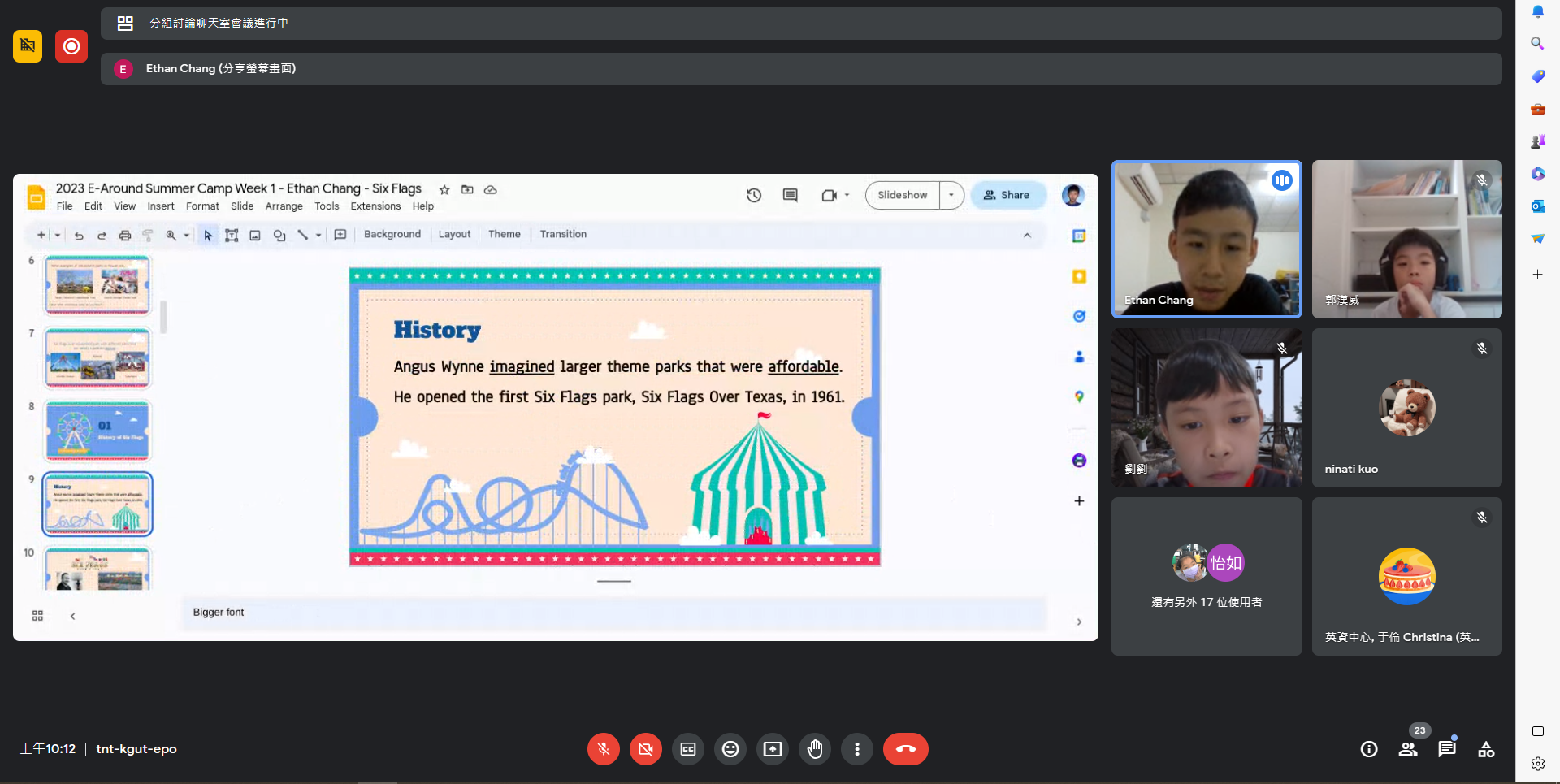The width and height of the screenshot is (1560, 784).
Task: Open Slideshow dropdown arrow
Action: pos(951,195)
